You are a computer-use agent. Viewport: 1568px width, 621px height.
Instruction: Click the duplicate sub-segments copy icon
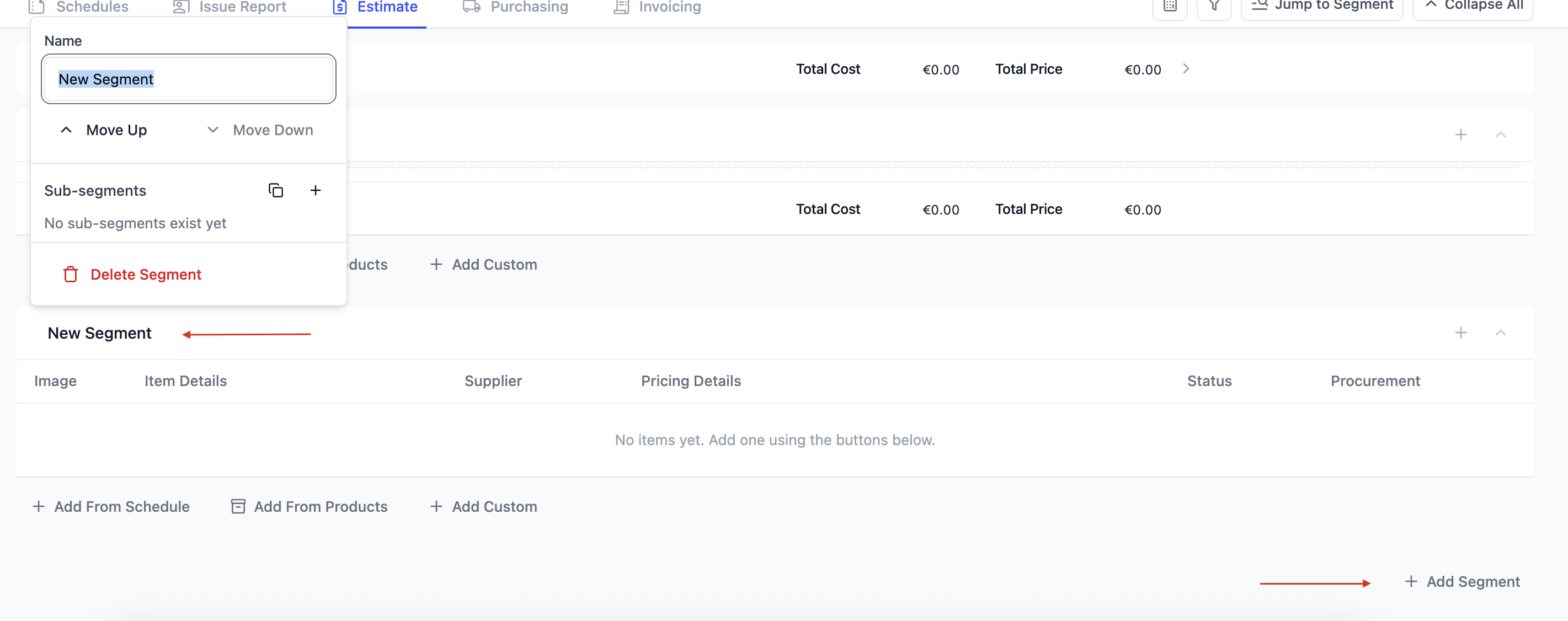coord(276,190)
